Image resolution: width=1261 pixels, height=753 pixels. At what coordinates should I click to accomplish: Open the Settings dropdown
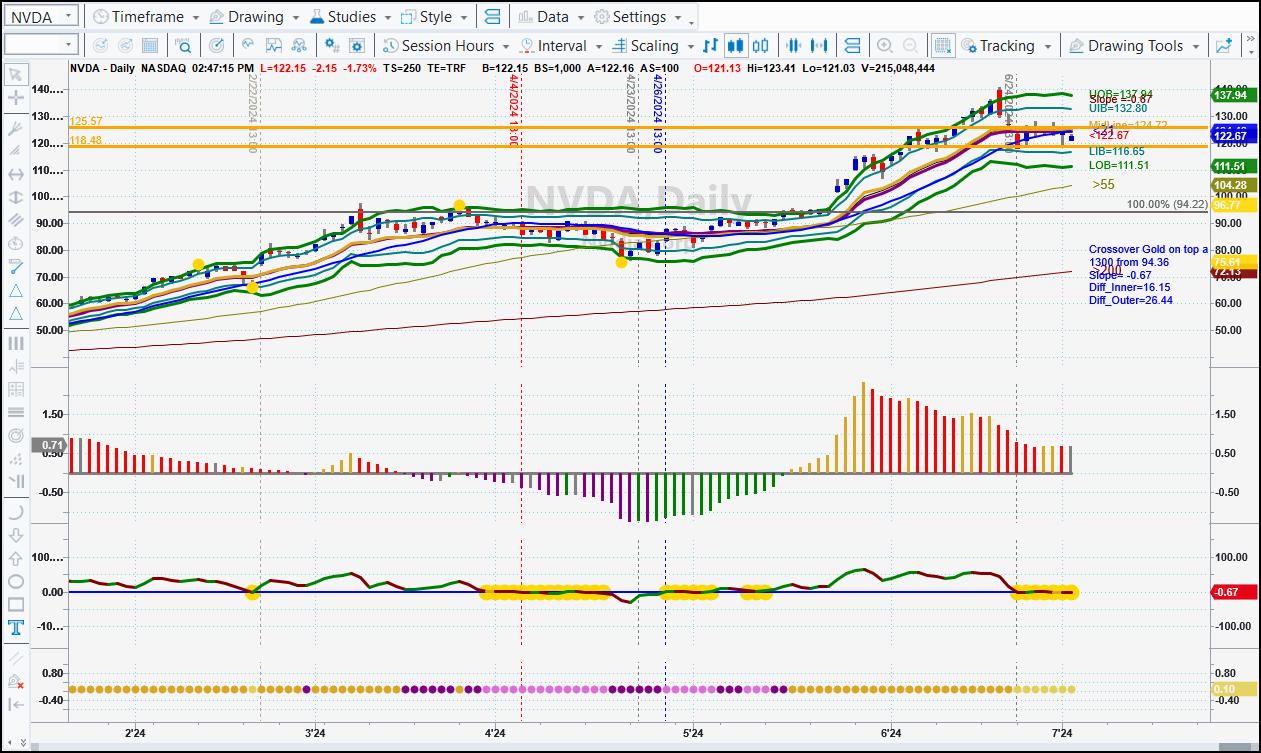(x=638, y=17)
